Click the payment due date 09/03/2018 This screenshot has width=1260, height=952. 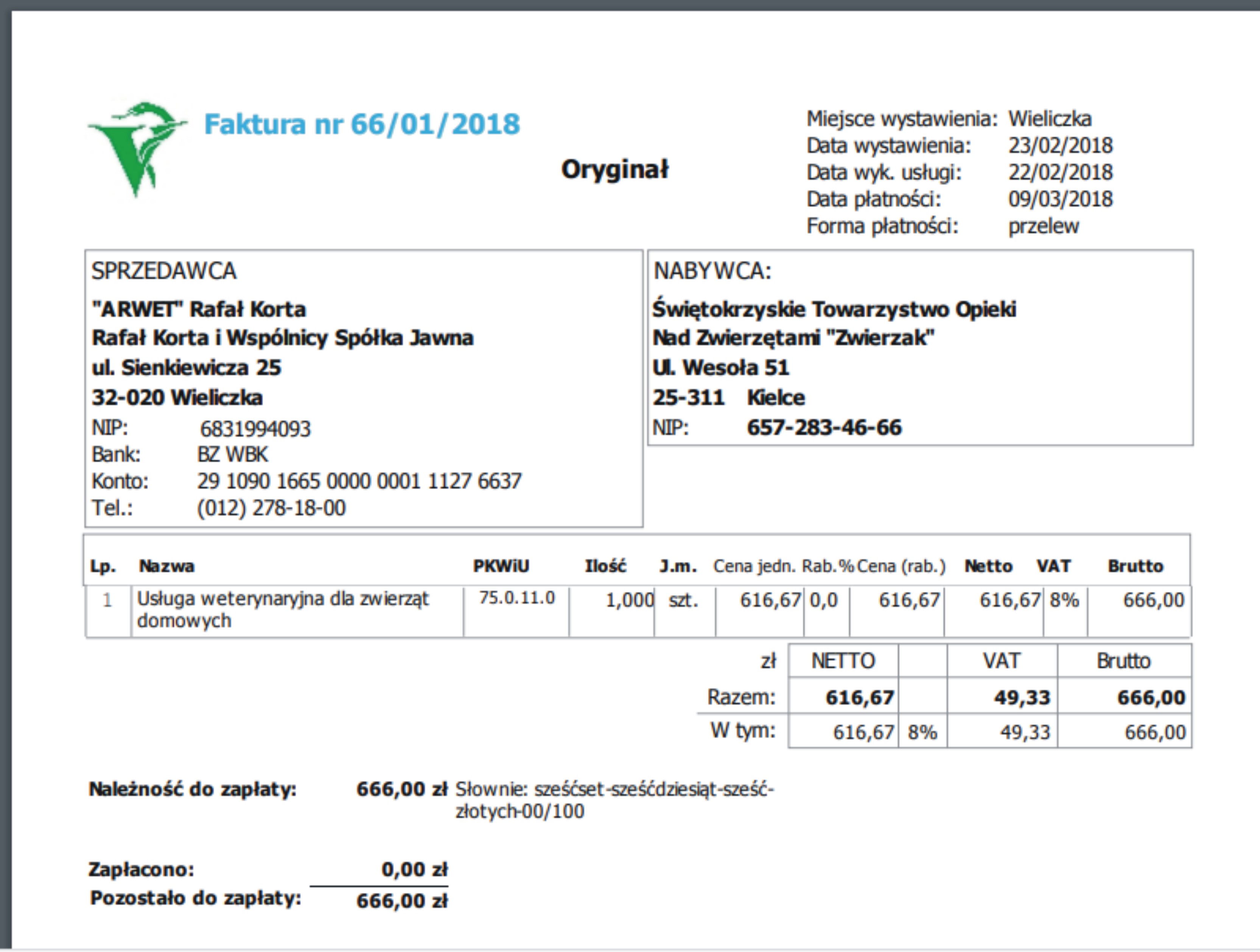tap(1060, 199)
